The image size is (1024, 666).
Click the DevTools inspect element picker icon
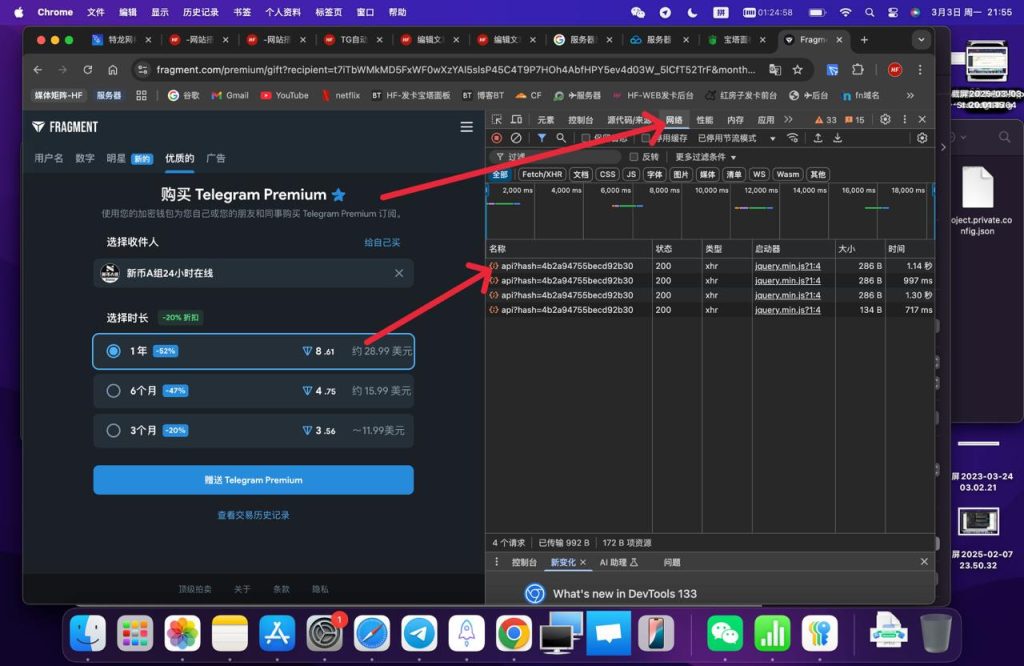[497, 120]
